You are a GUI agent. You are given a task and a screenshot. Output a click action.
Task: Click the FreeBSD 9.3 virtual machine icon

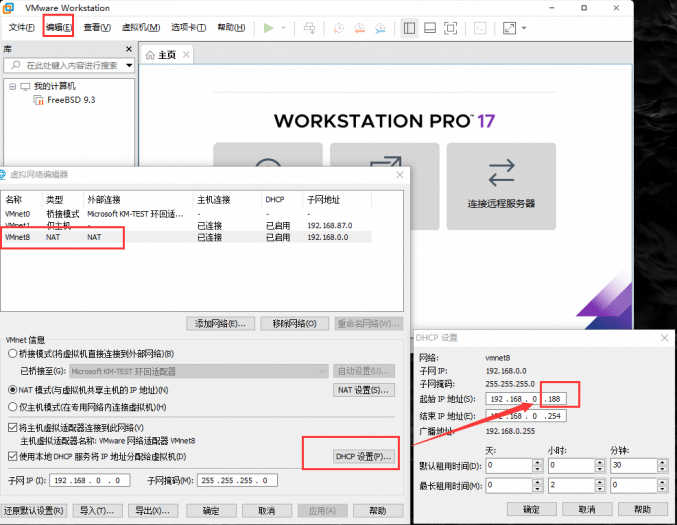(x=38, y=100)
